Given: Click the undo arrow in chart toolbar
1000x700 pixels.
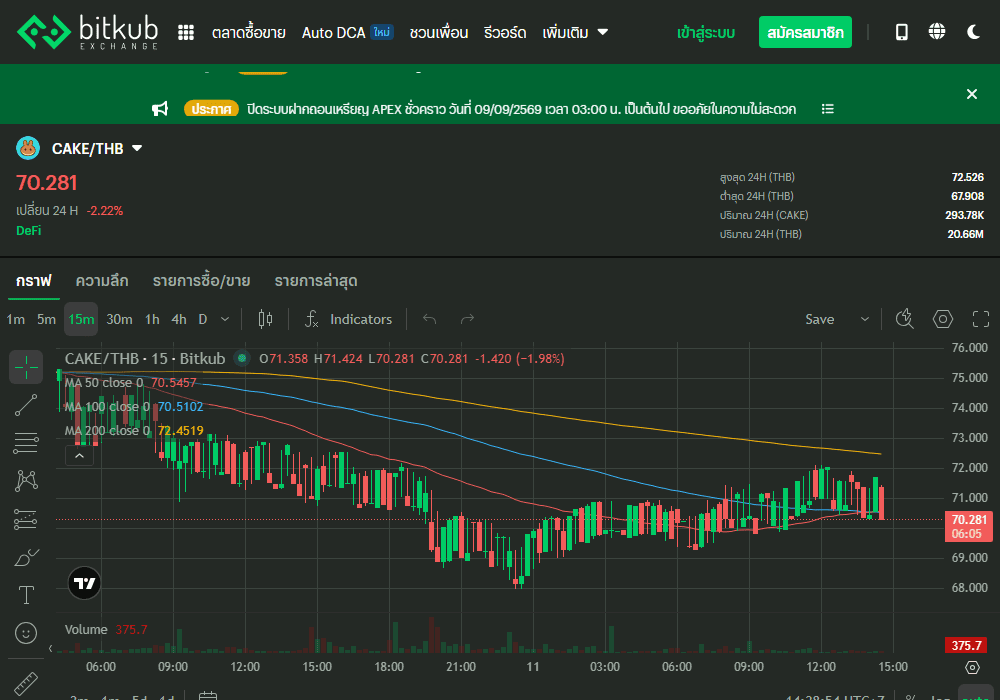Looking at the screenshot, I should pyautogui.click(x=430, y=319).
